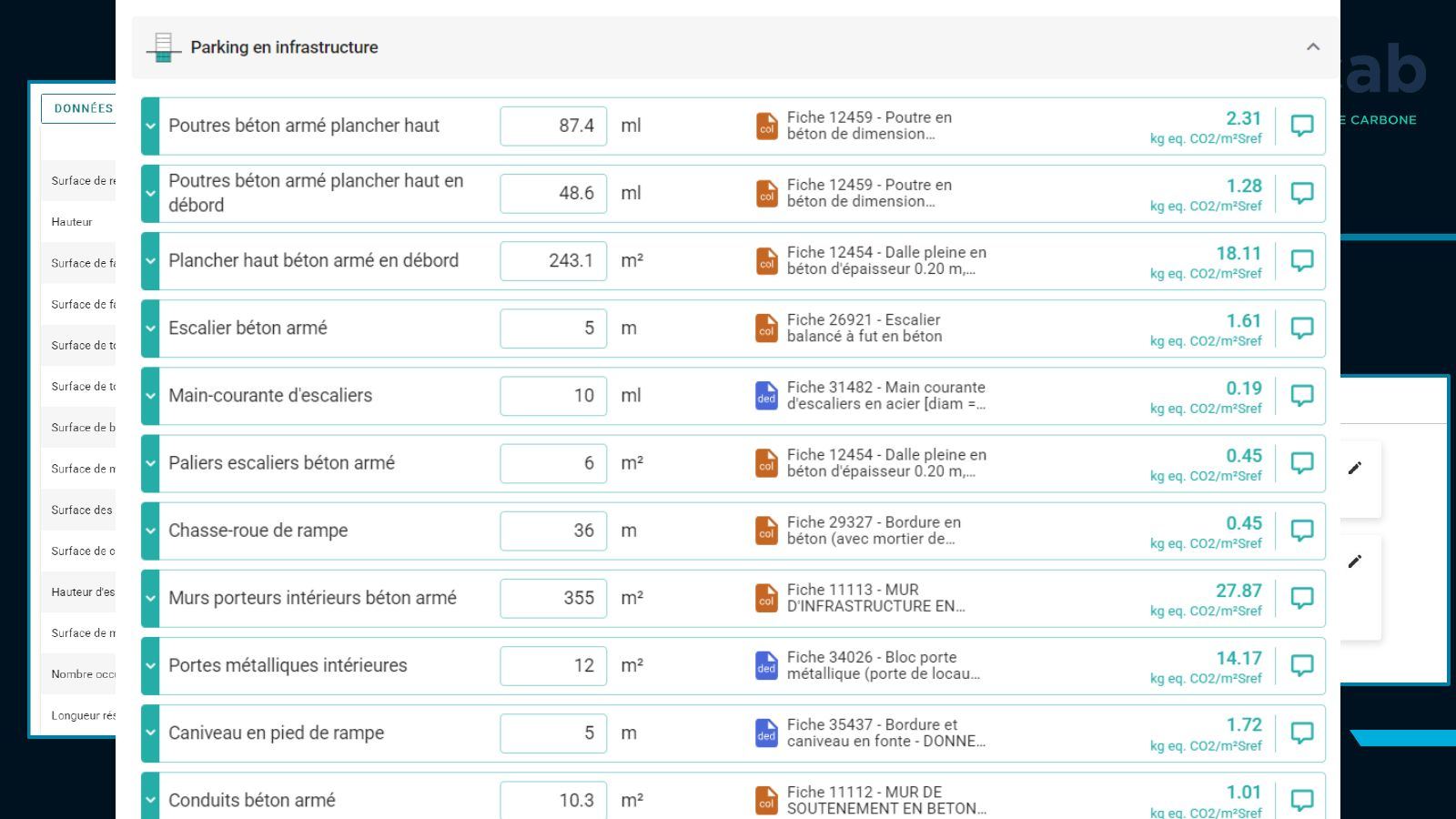Click the upper pencil edit icon in background panel
This screenshot has width=1456, height=819.
[x=1355, y=468]
